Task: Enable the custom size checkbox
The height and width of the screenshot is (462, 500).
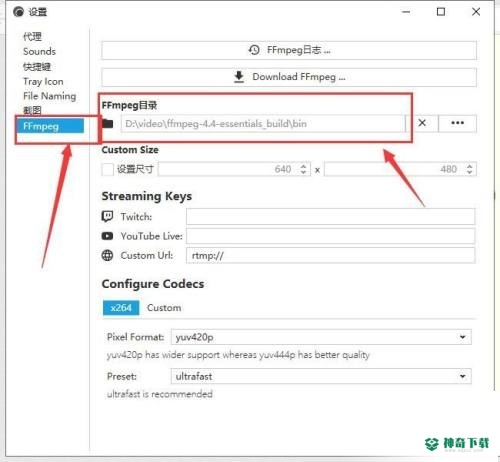Action: [x=108, y=169]
